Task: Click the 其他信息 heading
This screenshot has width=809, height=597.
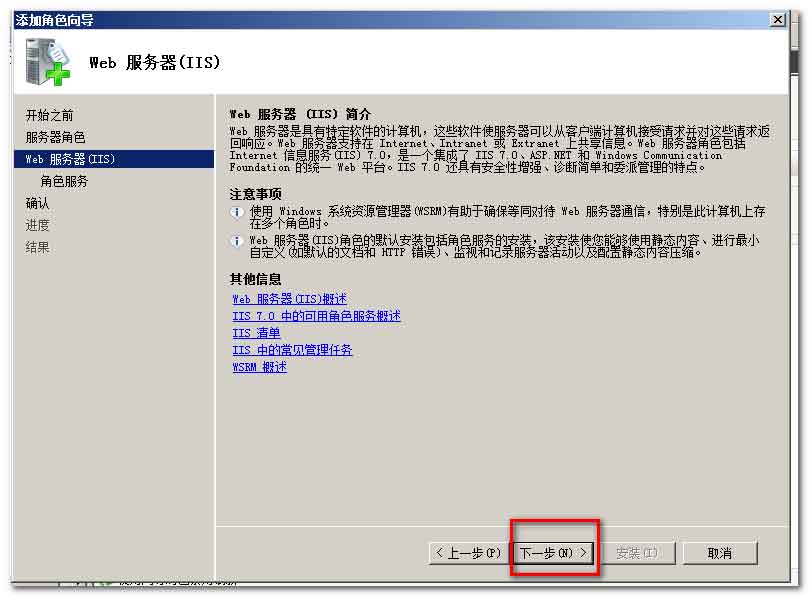Action: pyautogui.click(x=256, y=279)
